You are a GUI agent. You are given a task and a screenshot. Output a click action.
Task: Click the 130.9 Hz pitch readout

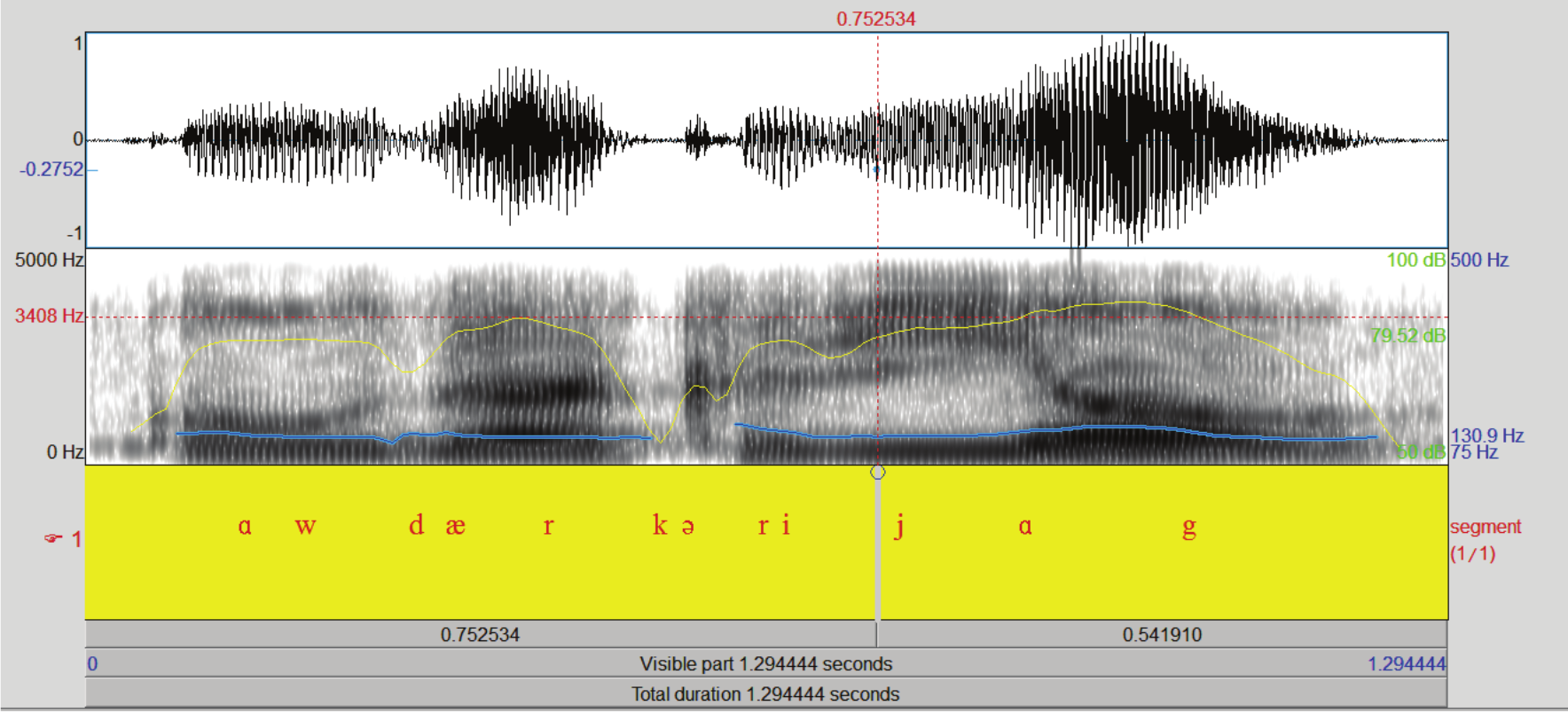tap(1487, 435)
